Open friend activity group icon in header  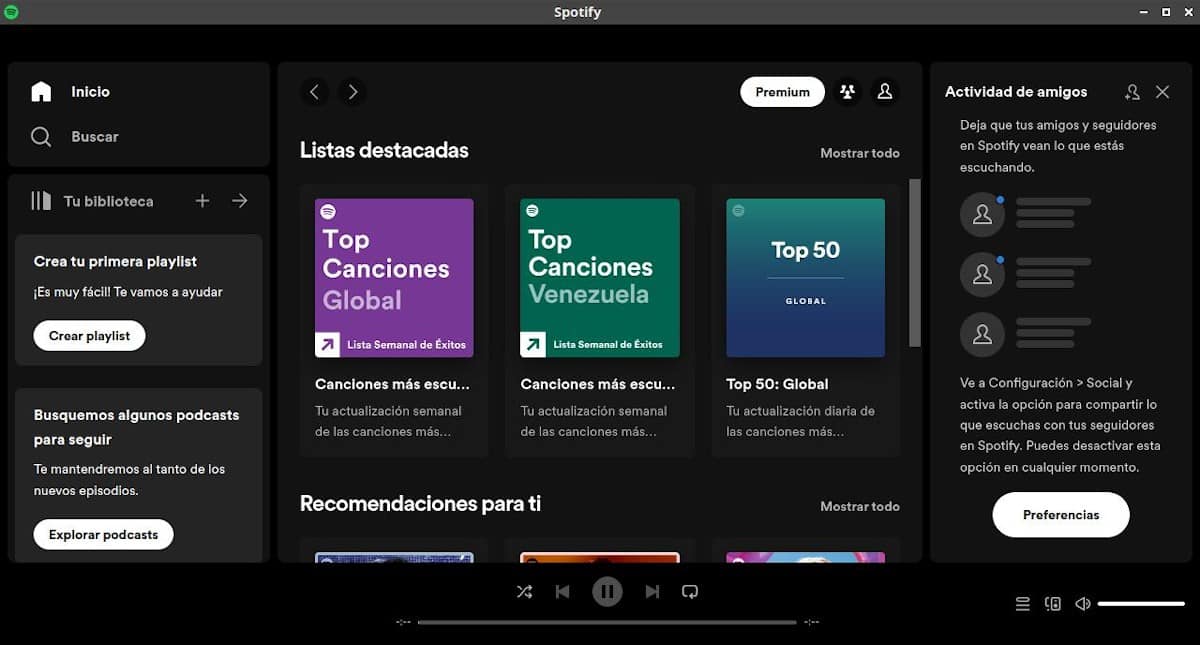848,92
